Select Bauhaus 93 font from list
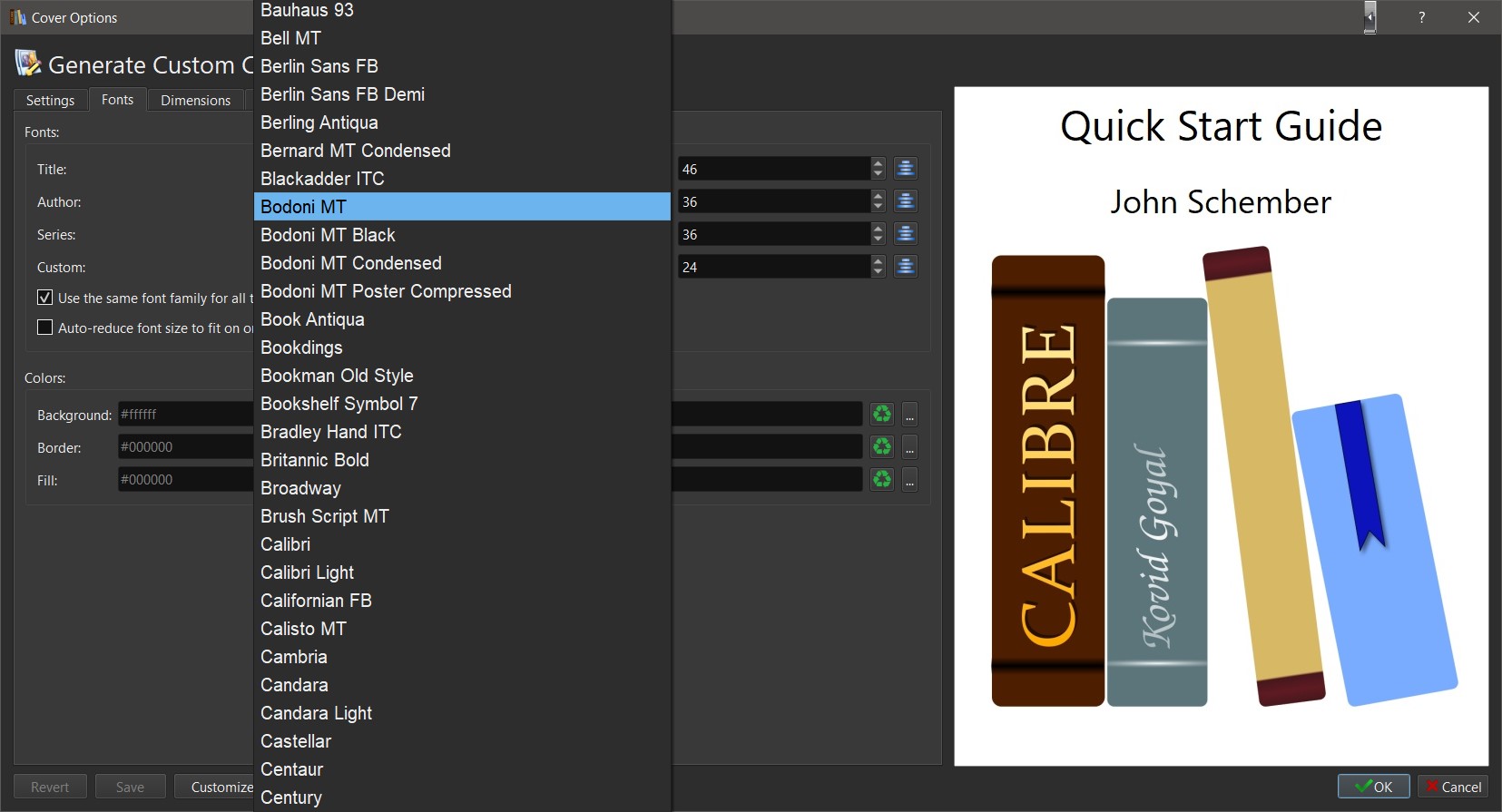The width and height of the screenshot is (1502, 812). (462, 10)
